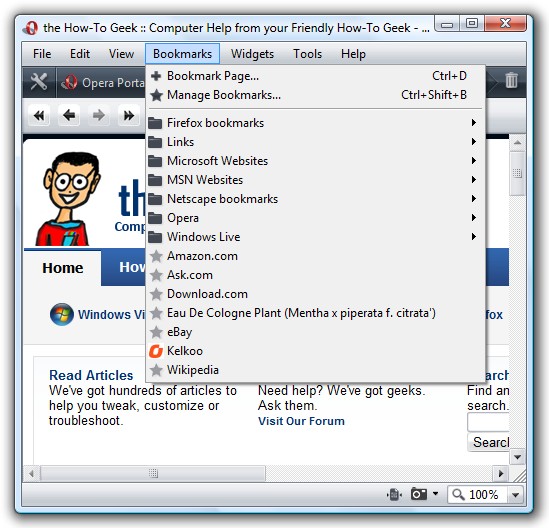Click the vertical scrollbar up arrow
Screen dimensions: 549x528
pos(517,143)
